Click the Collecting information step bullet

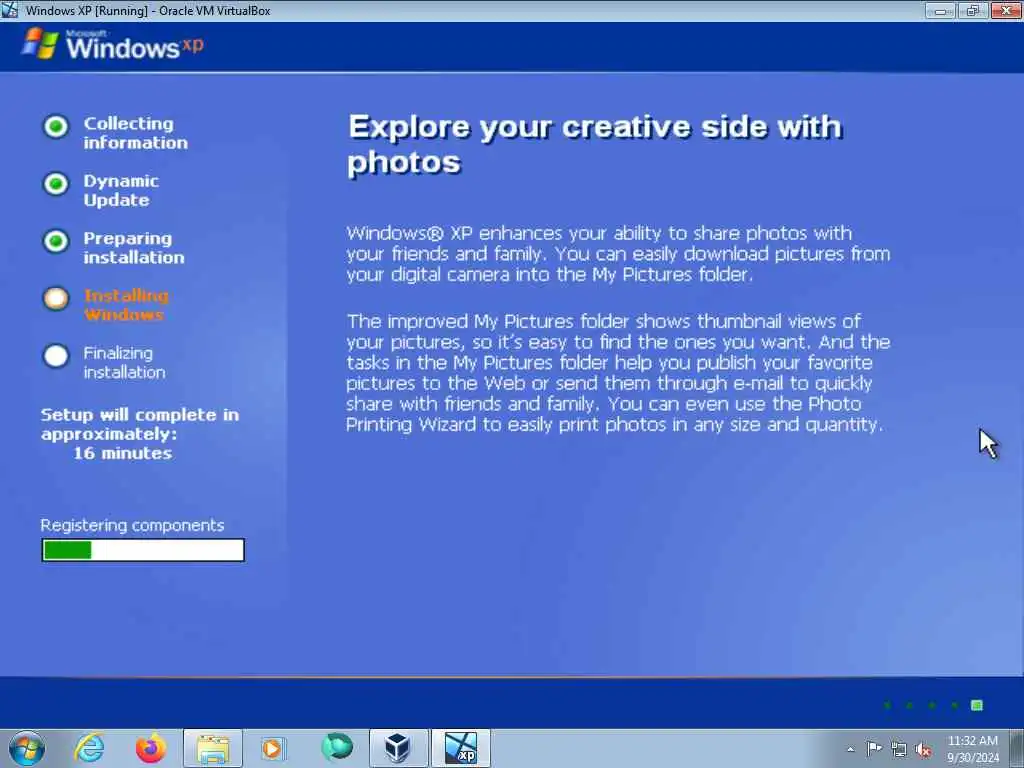(x=56, y=126)
